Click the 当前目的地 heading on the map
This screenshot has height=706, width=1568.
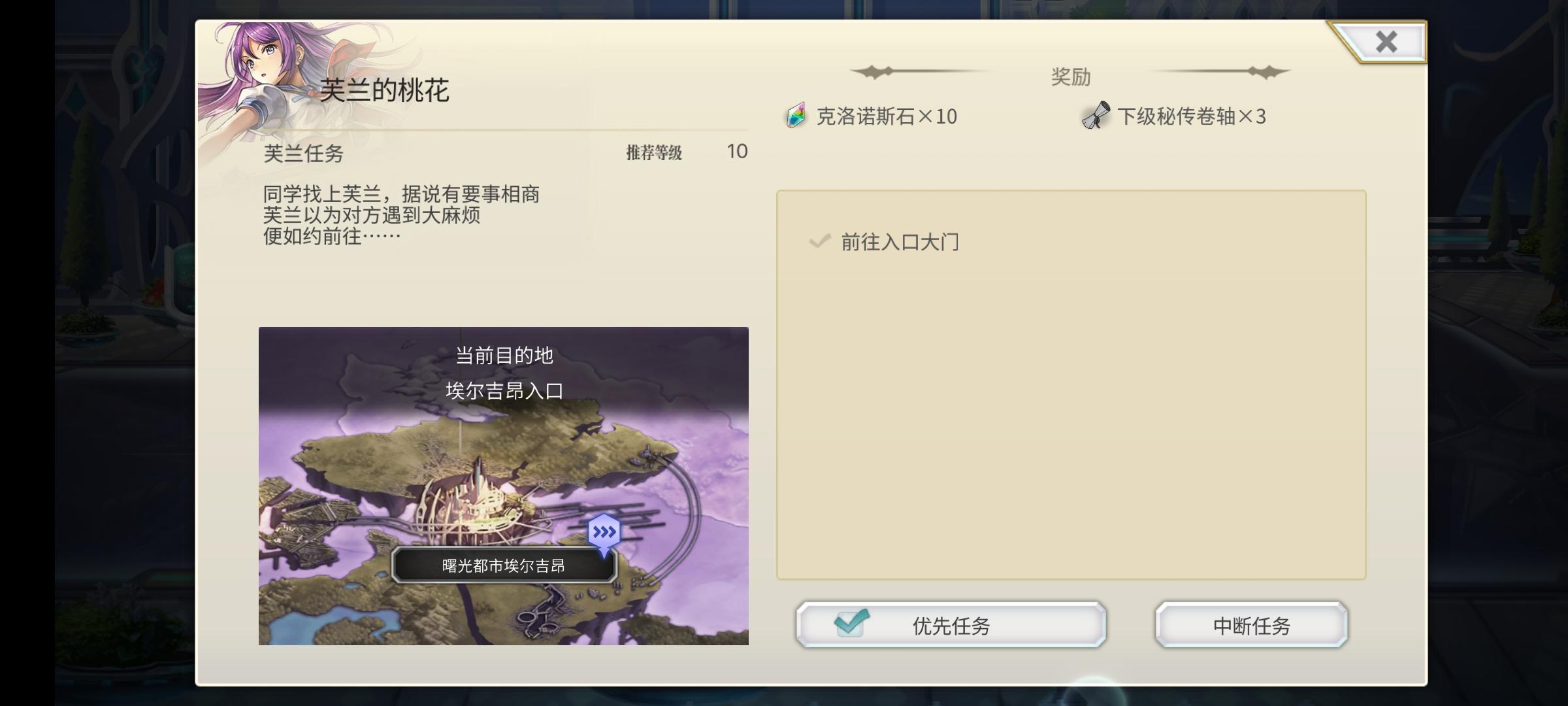click(x=504, y=356)
